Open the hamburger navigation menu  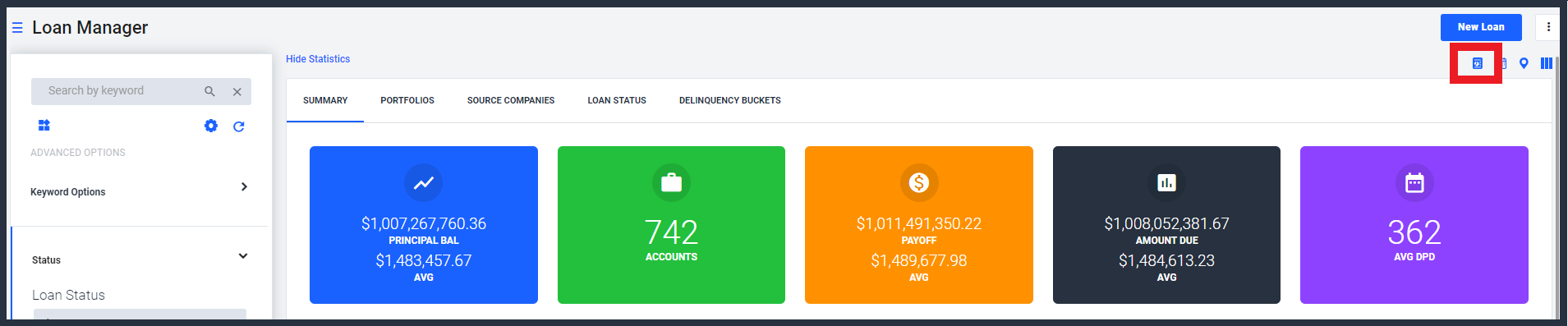pos(17,28)
